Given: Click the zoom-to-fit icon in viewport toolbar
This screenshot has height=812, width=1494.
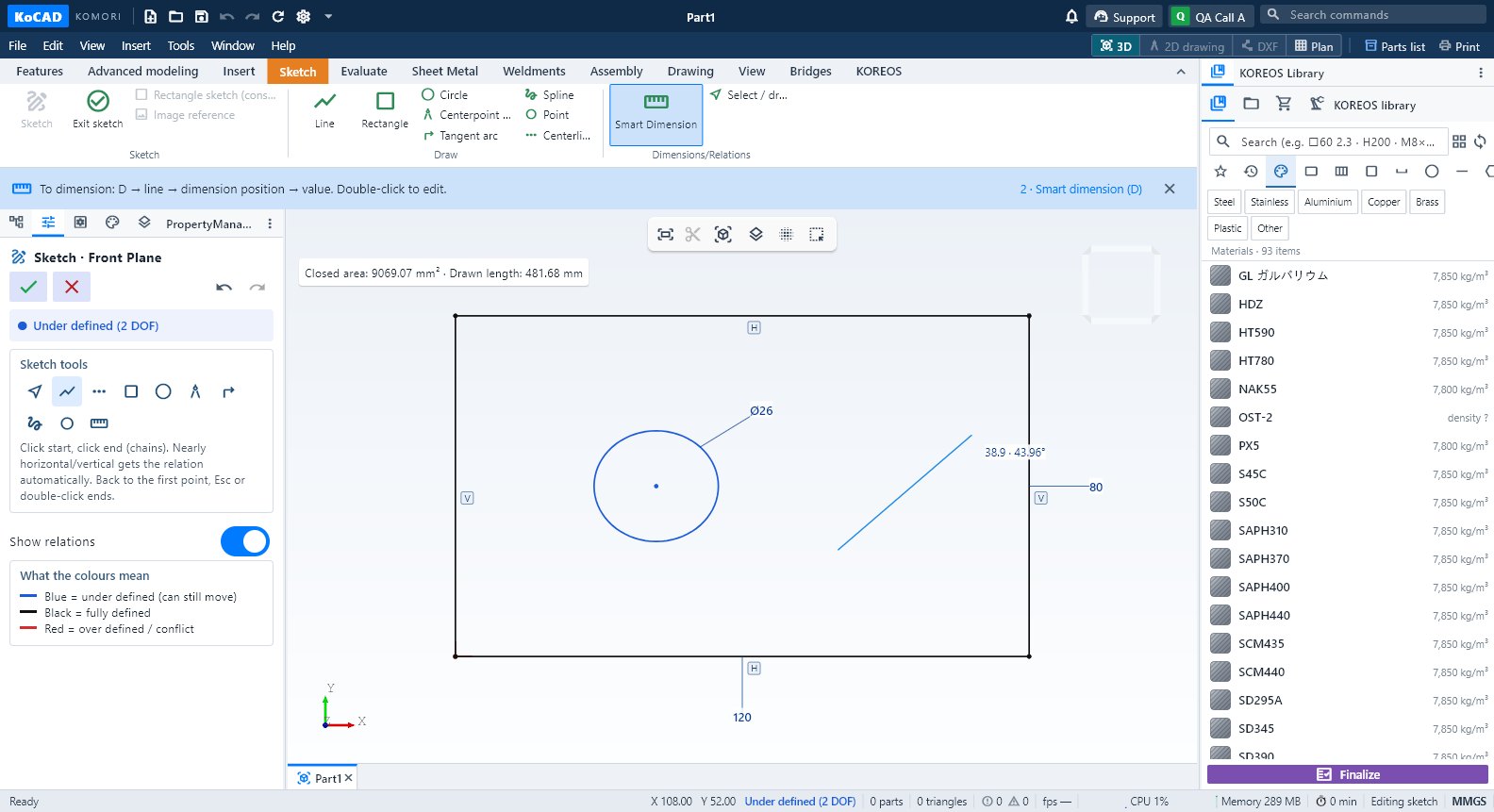Looking at the screenshot, I should [x=666, y=235].
